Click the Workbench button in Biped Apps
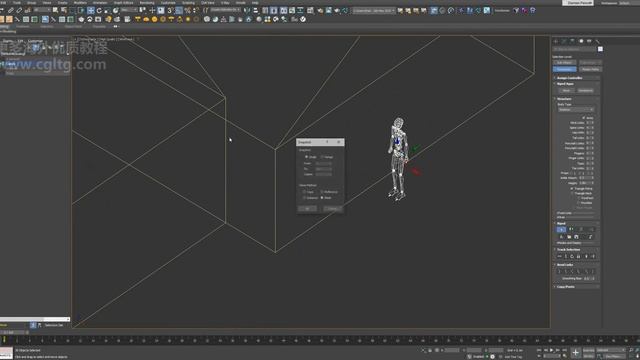Viewport: 640px width, 360px height. click(585, 91)
